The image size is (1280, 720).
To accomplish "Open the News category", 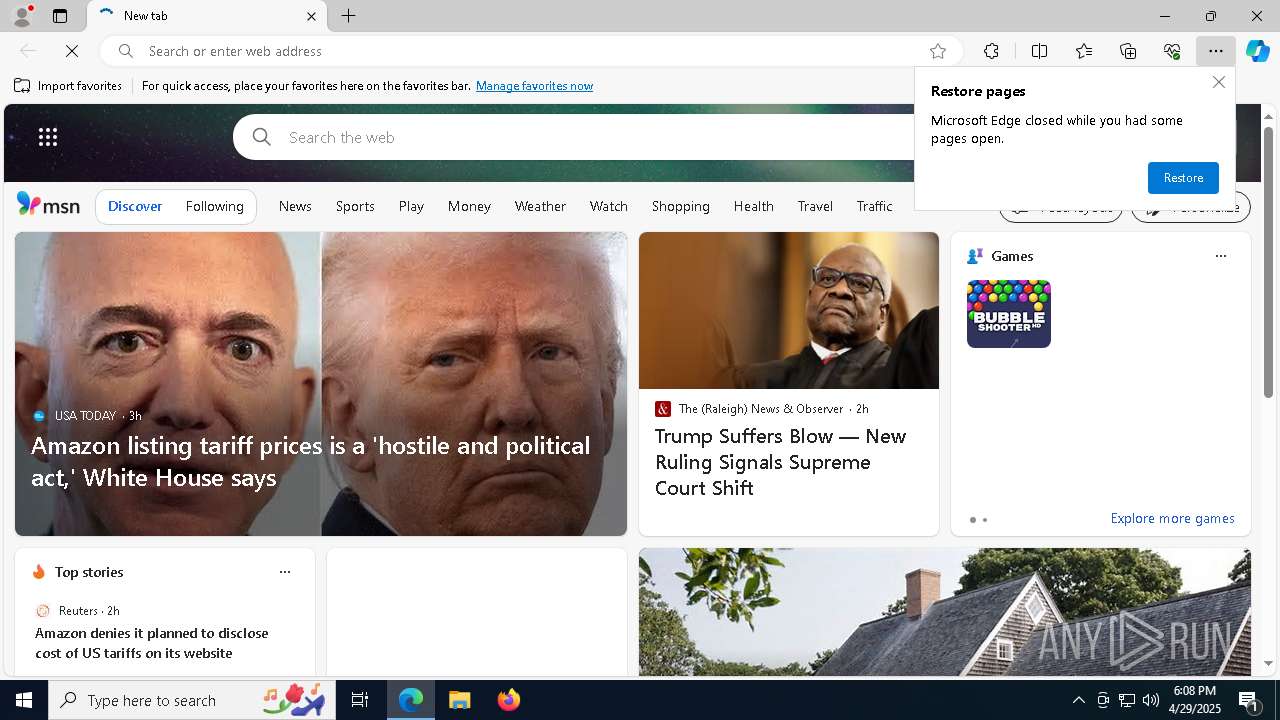I will coord(295,206).
